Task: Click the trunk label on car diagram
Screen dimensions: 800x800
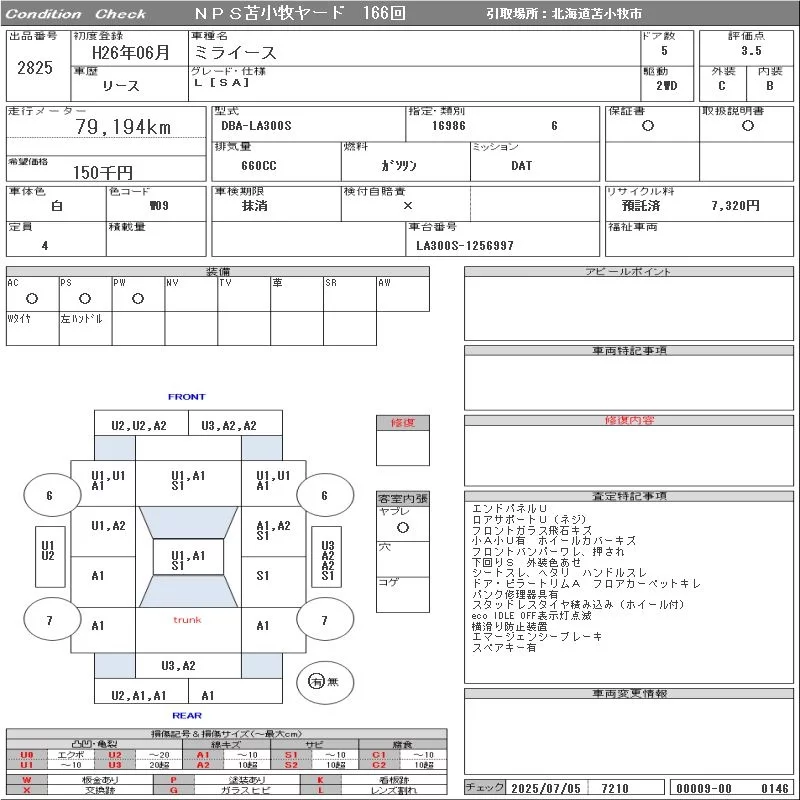Action: tap(187, 620)
